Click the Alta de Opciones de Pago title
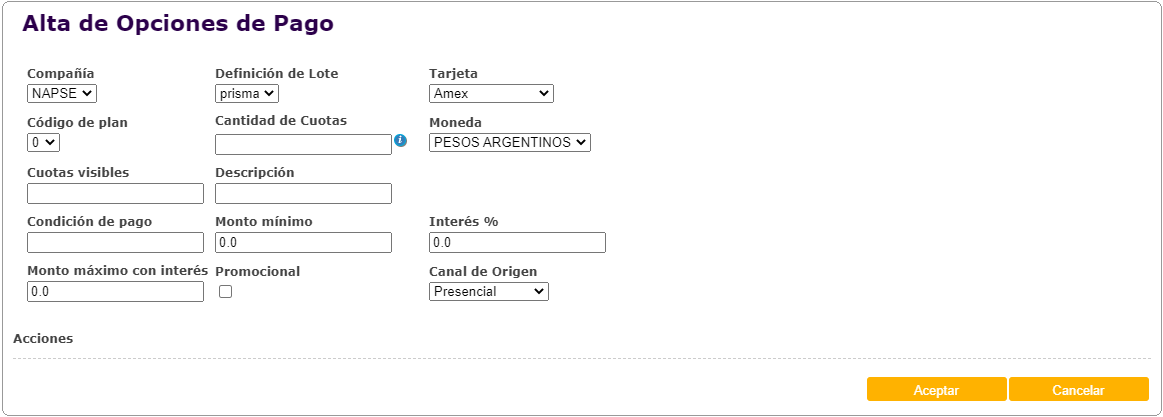 point(178,24)
